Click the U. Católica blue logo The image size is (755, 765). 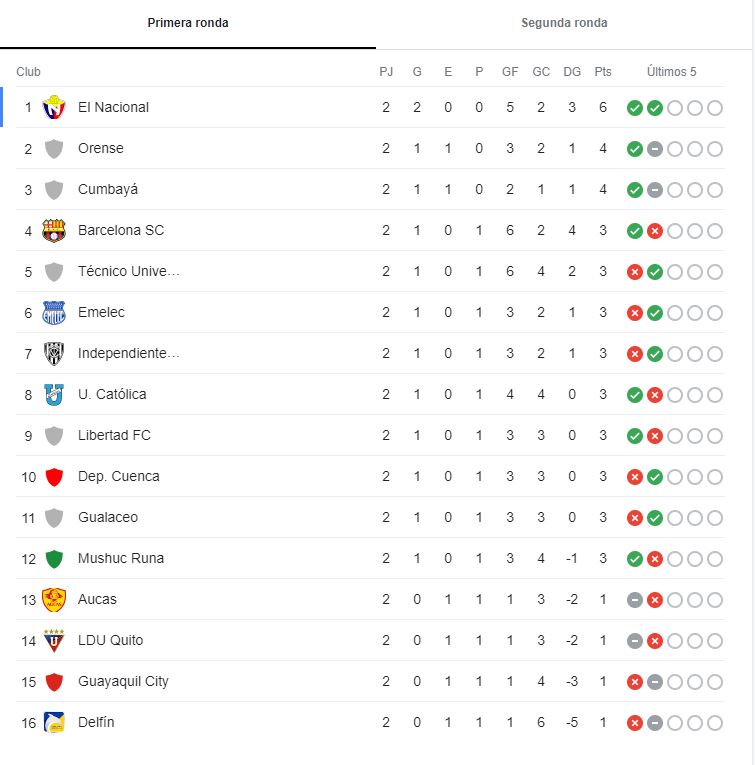(54, 394)
